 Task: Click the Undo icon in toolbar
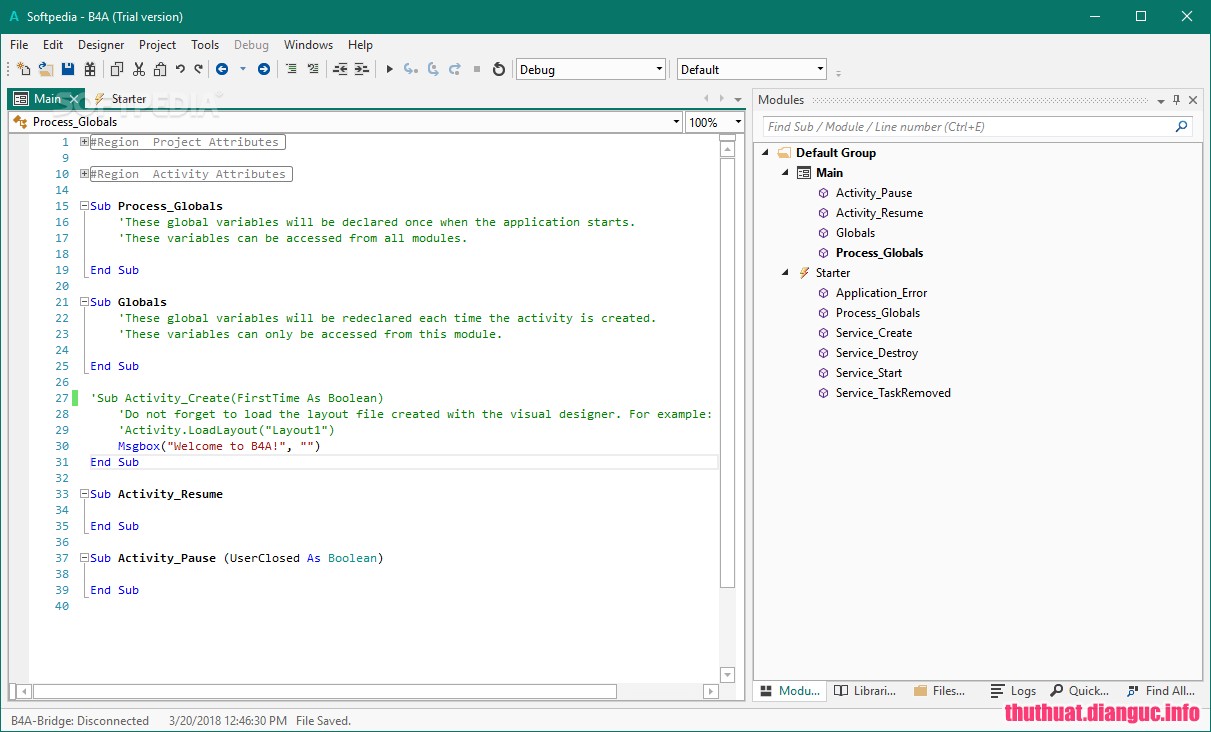(x=180, y=69)
